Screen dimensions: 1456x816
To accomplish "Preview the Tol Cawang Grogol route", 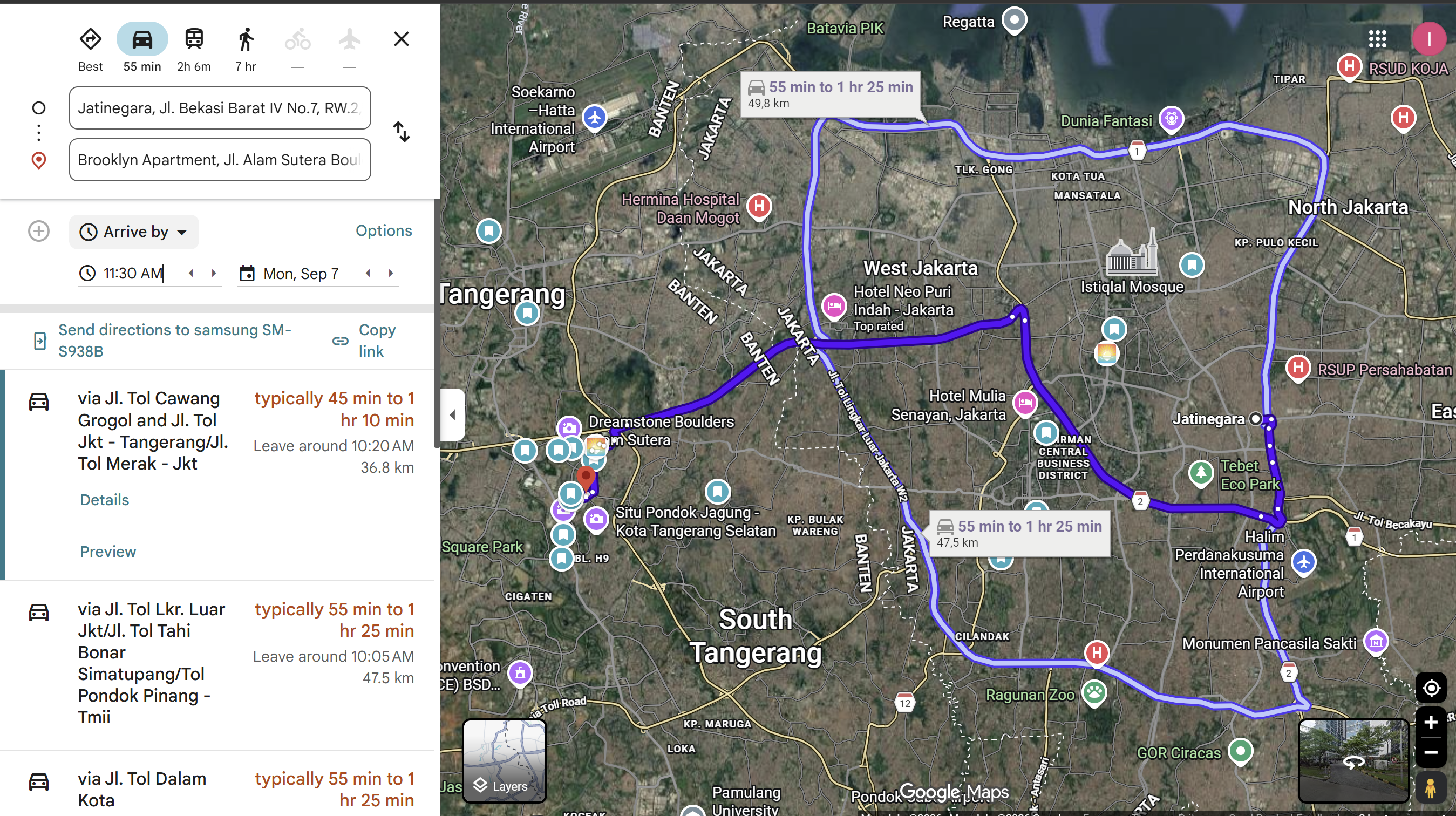I will tap(108, 552).
